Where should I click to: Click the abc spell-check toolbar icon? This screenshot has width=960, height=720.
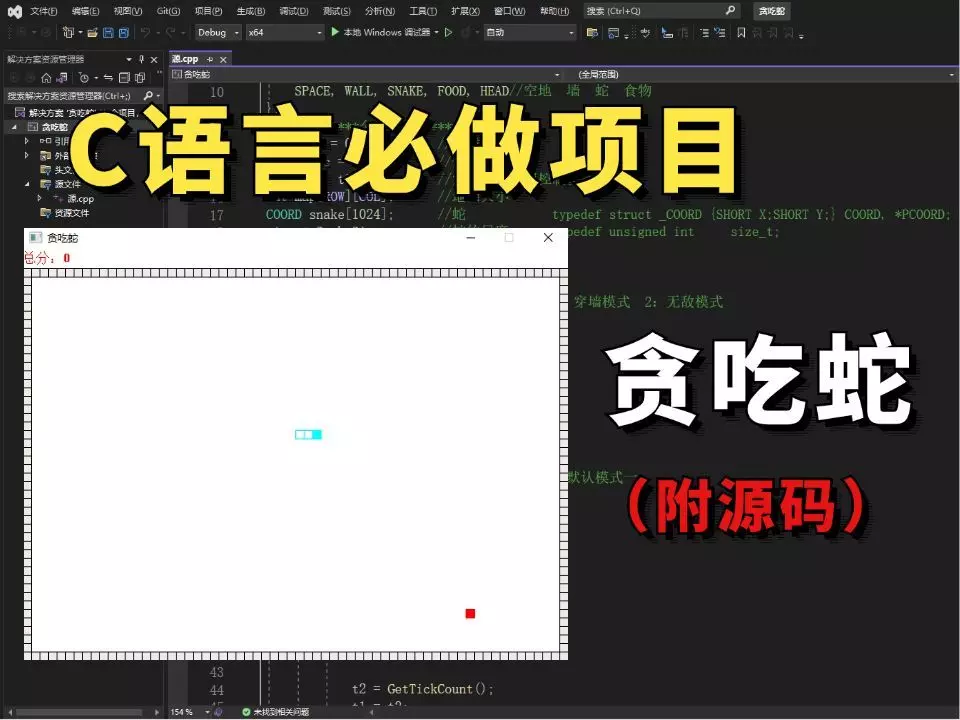pyautogui.click(x=645, y=32)
